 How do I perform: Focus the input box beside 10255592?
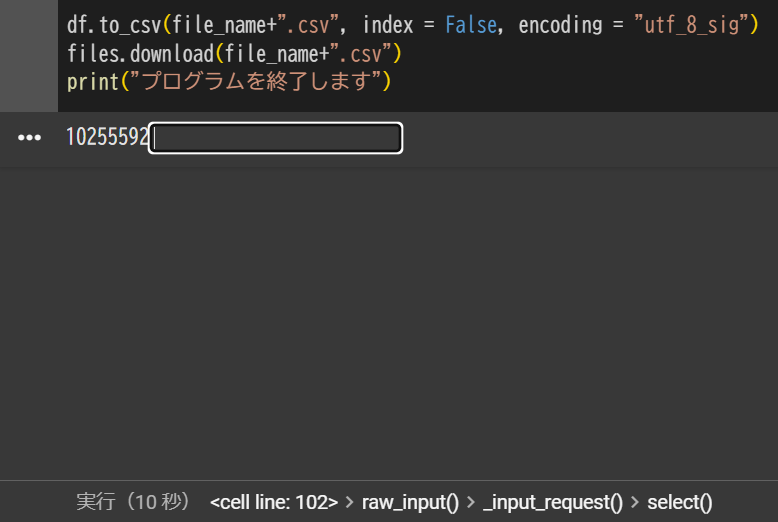pos(275,138)
